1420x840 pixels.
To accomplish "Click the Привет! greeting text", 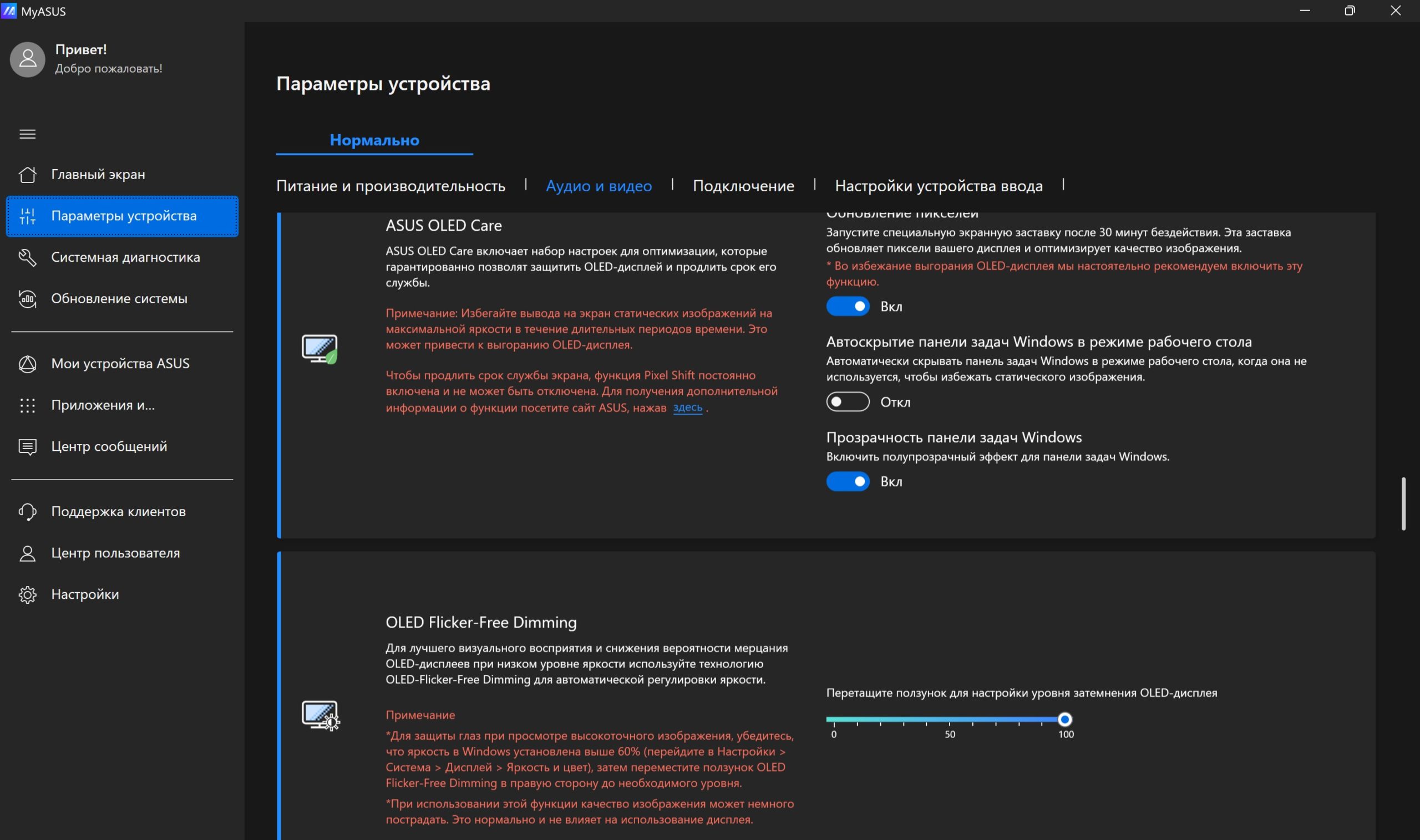I will [81, 50].
